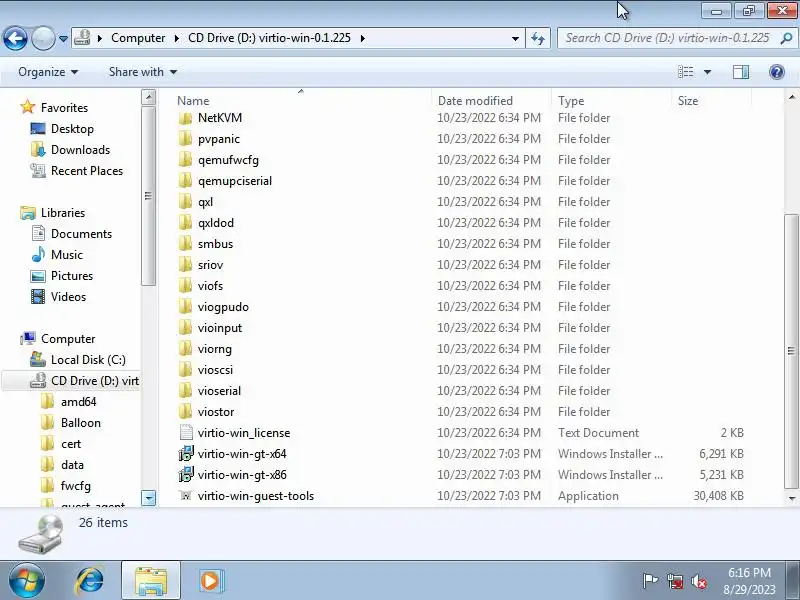
Task: Click the search magnifier icon
Action: [786, 38]
